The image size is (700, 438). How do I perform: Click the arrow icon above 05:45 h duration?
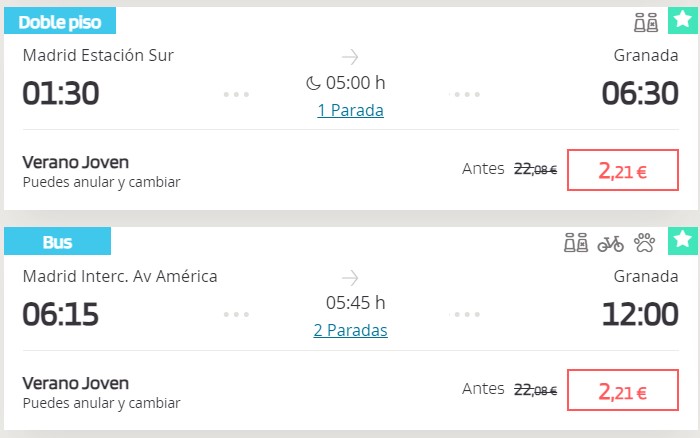tap(350, 278)
